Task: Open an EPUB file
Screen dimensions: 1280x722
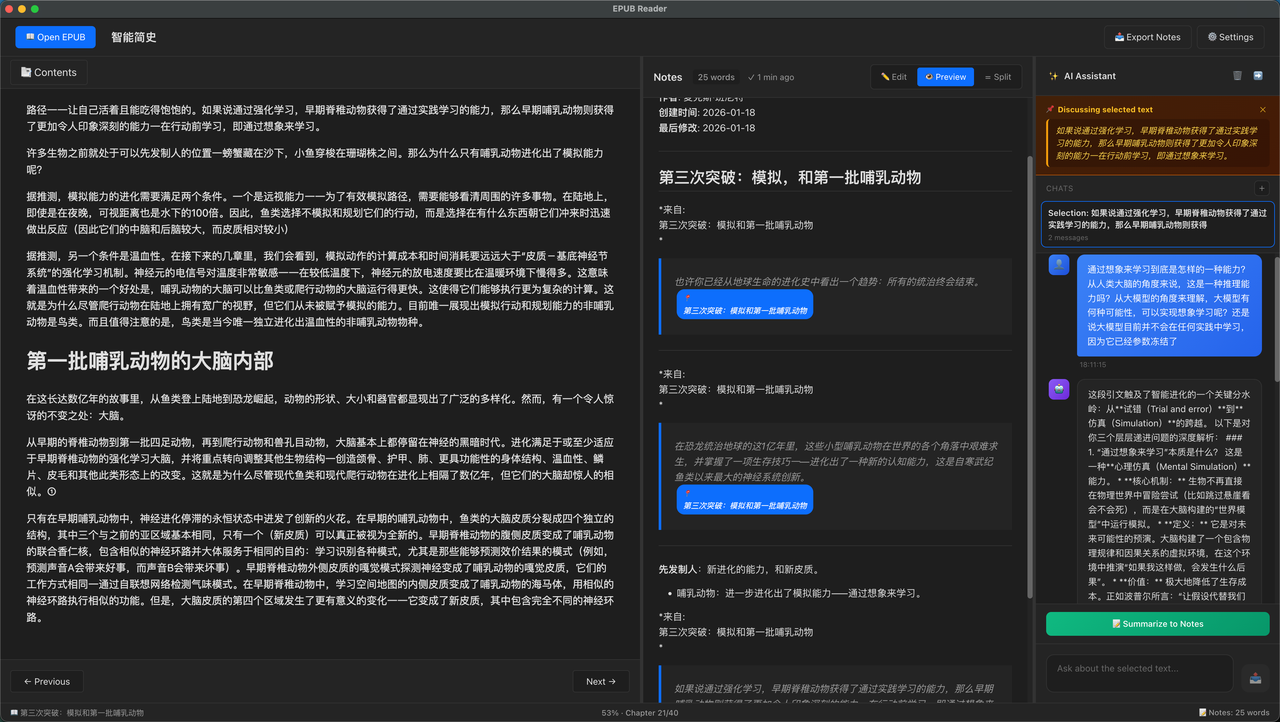Action: click(56, 37)
